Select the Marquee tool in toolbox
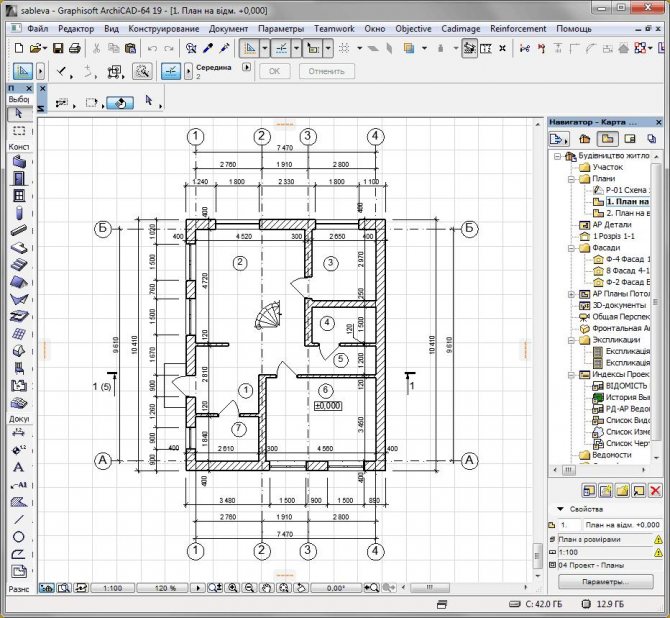The width and height of the screenshot is (670, 618). [19, 131]
